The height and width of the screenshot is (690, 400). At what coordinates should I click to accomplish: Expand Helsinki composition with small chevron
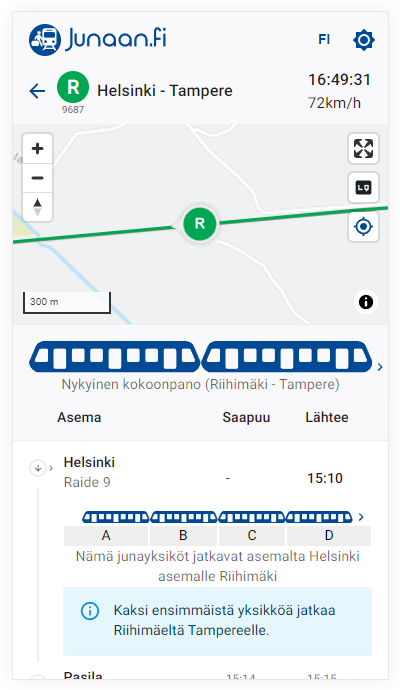point(361,517)
